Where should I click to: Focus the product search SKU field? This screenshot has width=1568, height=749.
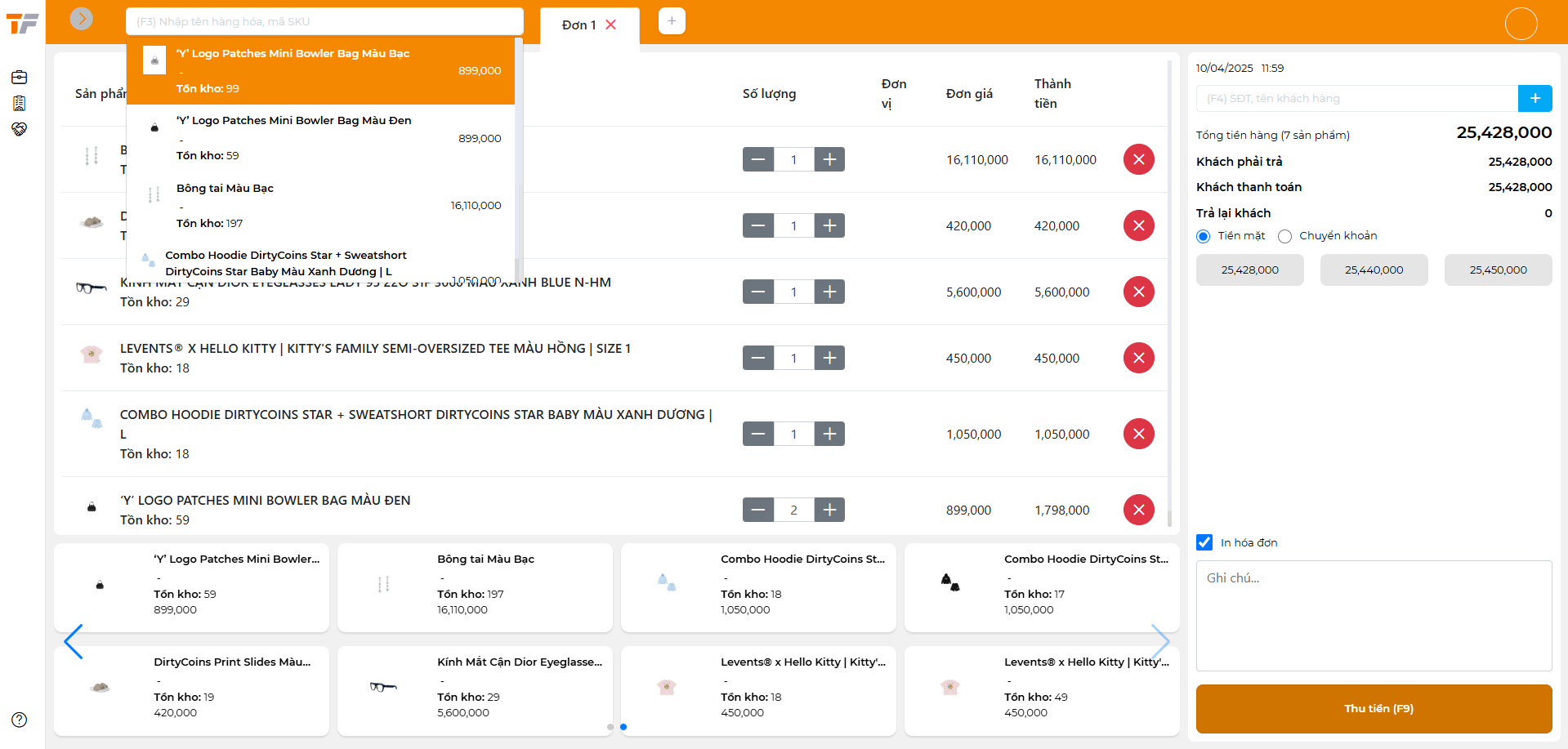(x=324, y=21)
